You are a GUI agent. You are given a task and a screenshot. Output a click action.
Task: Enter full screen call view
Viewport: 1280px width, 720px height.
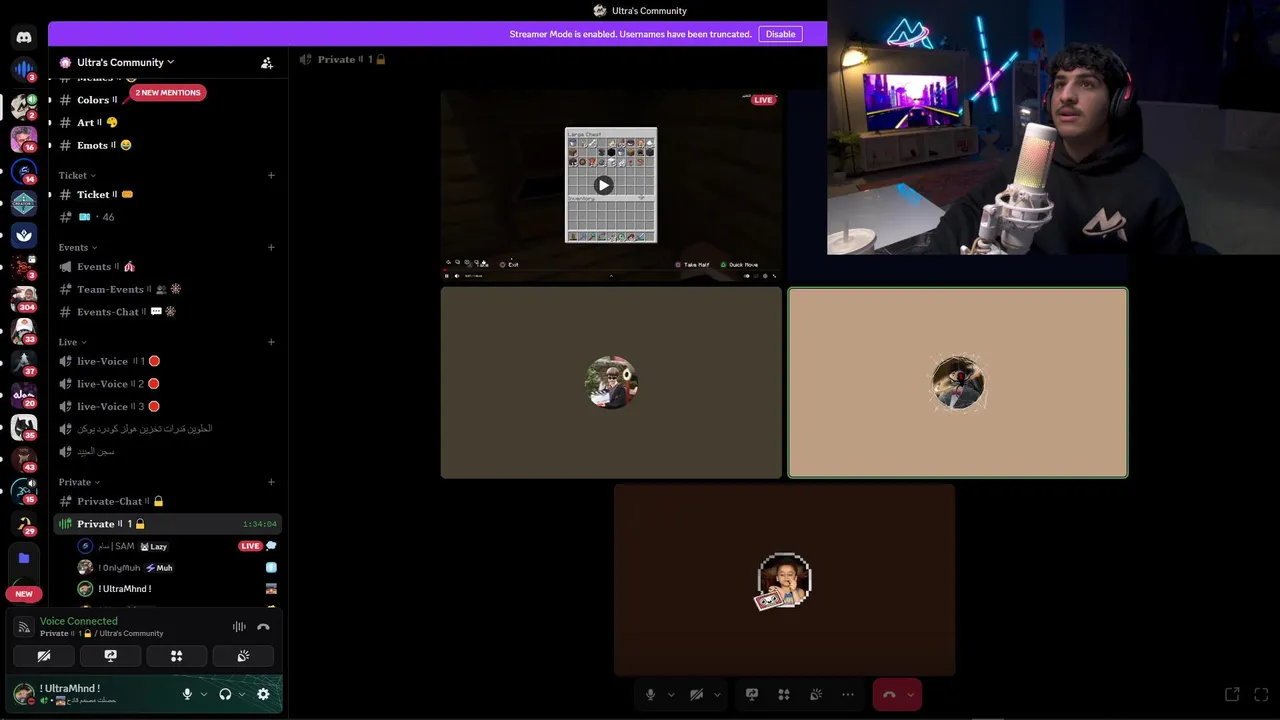(1261, 694)
